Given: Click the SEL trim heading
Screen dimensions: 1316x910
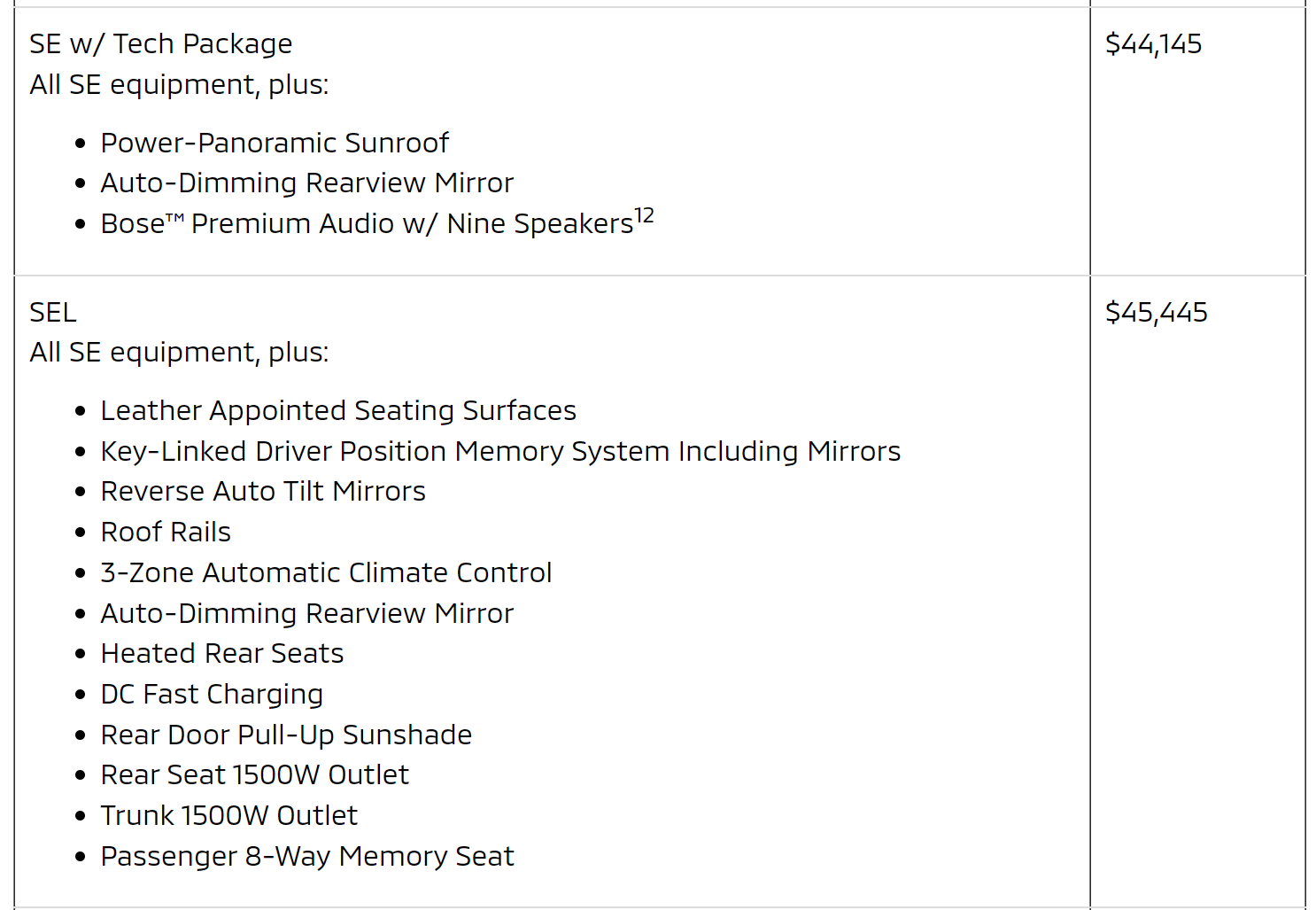Looking at the screenshot, I should 53,312.
